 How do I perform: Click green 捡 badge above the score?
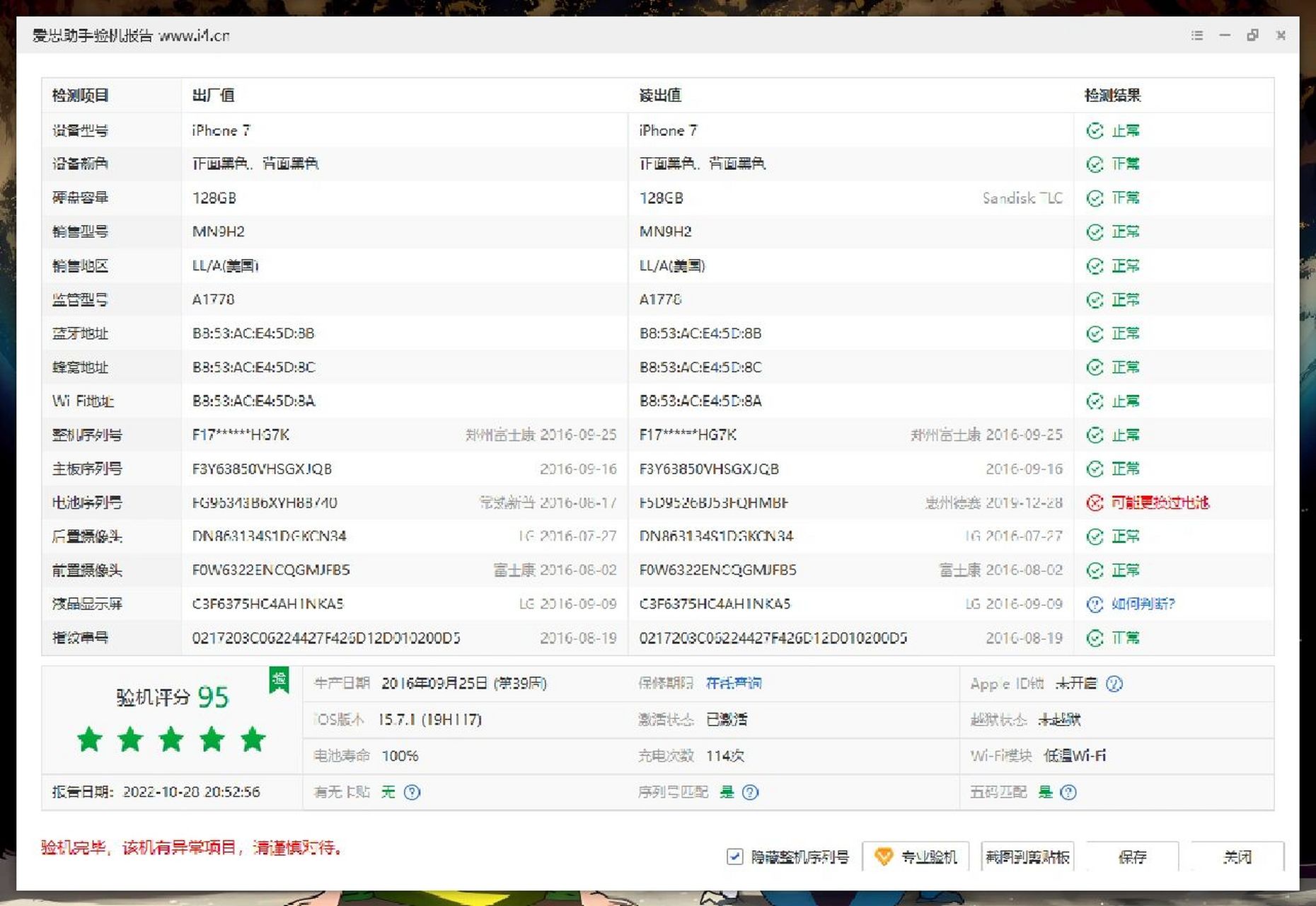point(279,678)
